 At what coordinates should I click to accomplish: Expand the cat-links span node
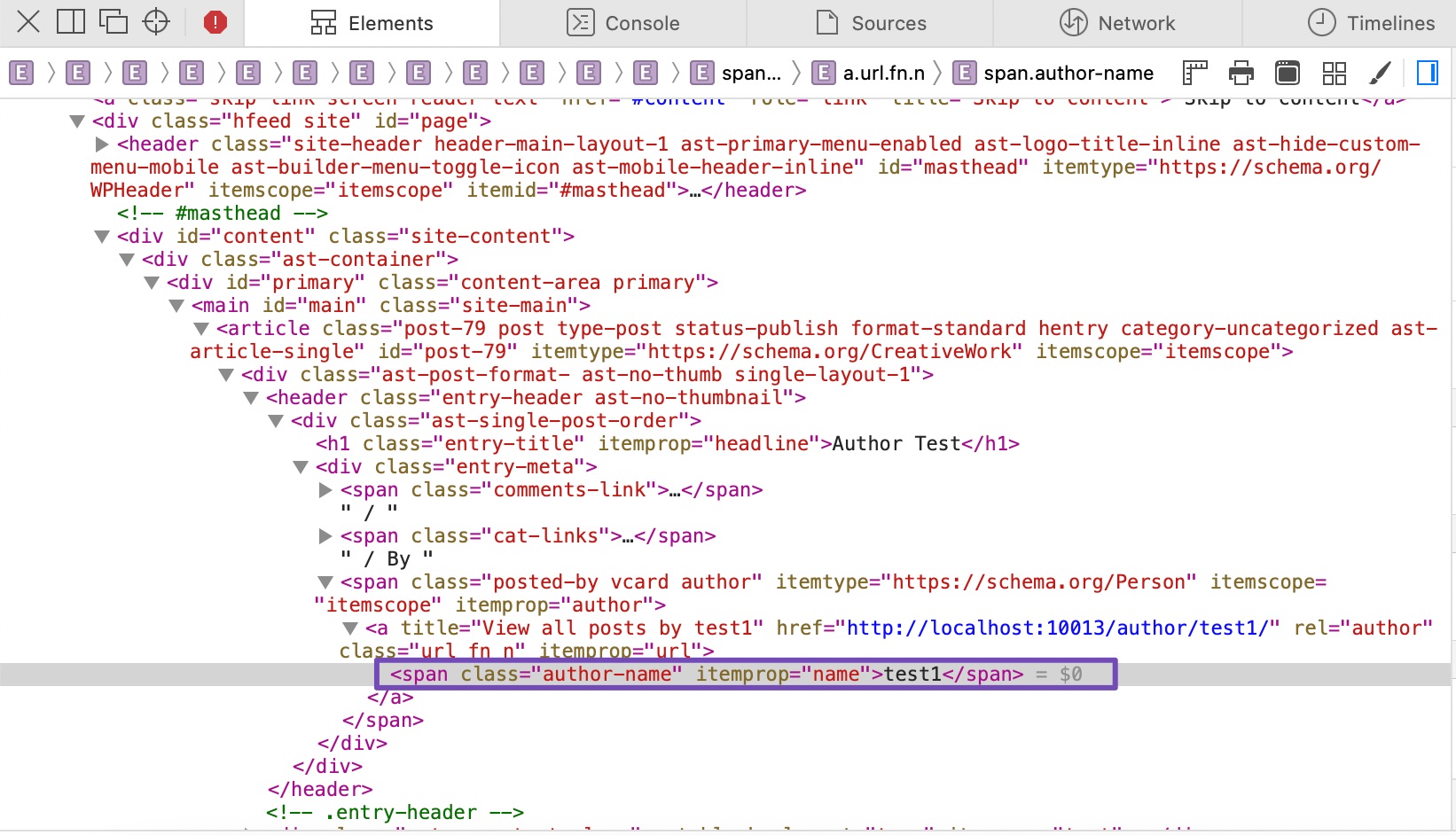pyautogui.click(x=325, y=536)
